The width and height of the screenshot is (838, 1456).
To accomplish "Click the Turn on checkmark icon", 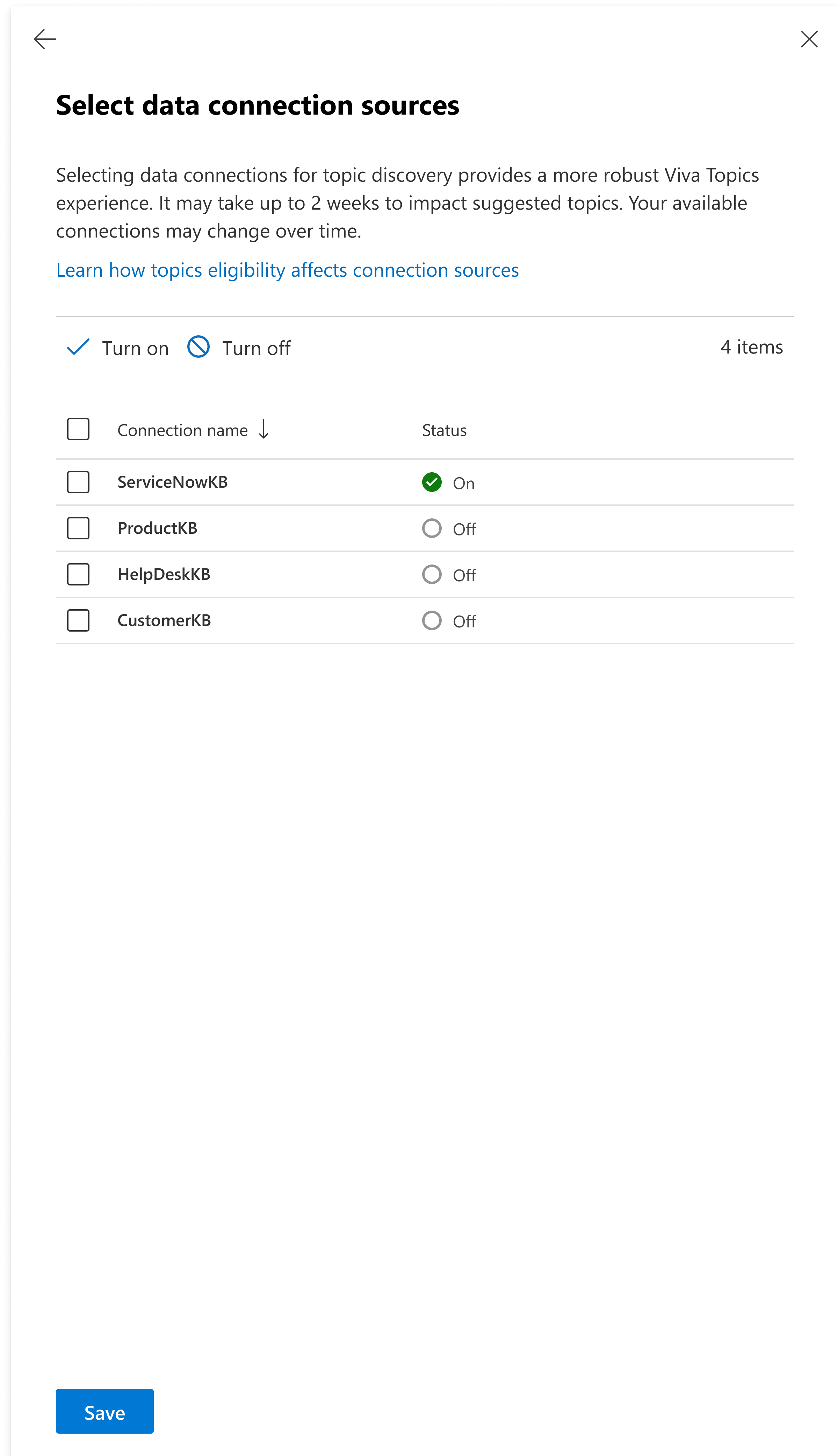I will pos(78,348).
